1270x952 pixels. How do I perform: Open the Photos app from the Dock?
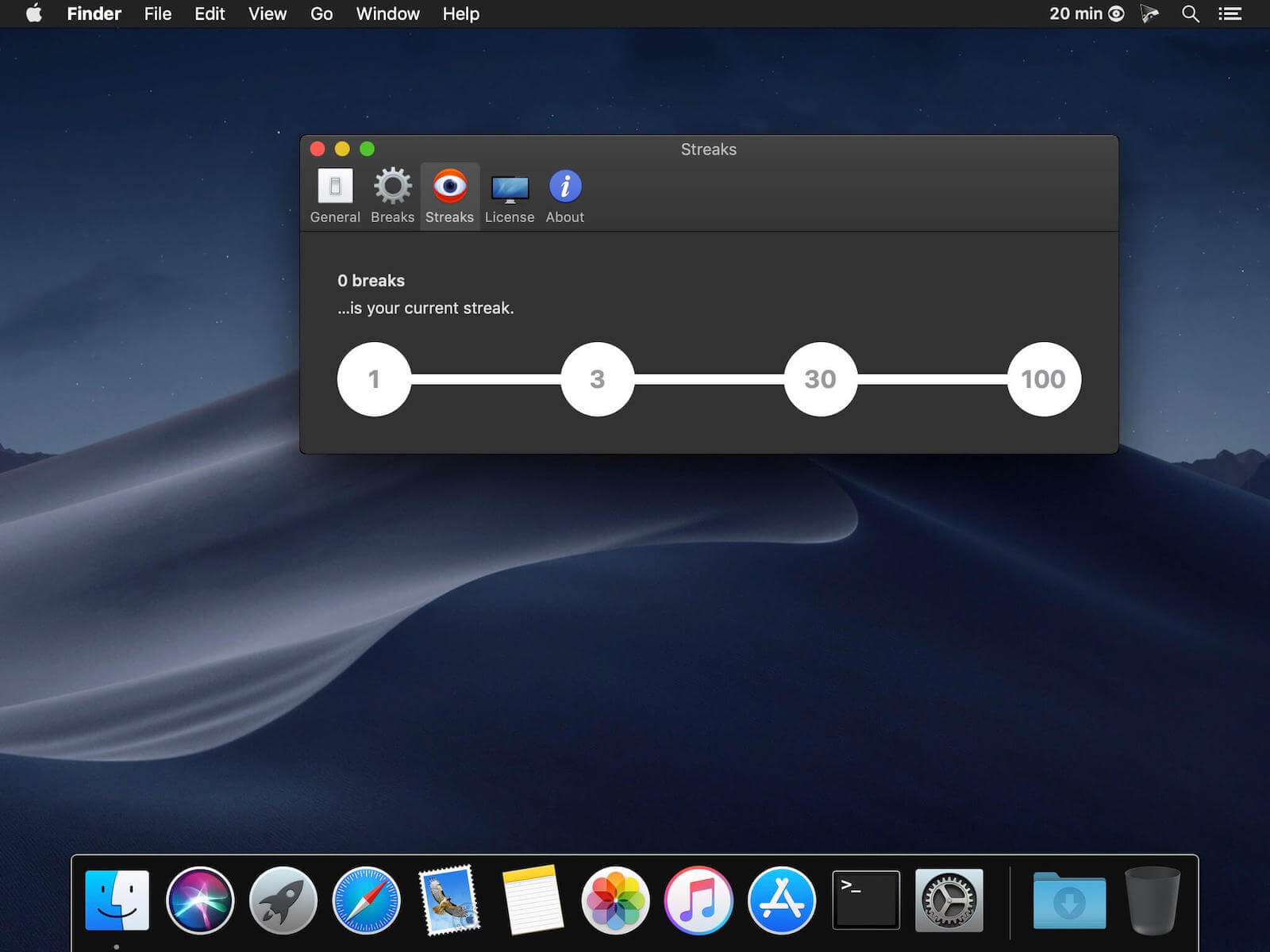coord(616,900)
